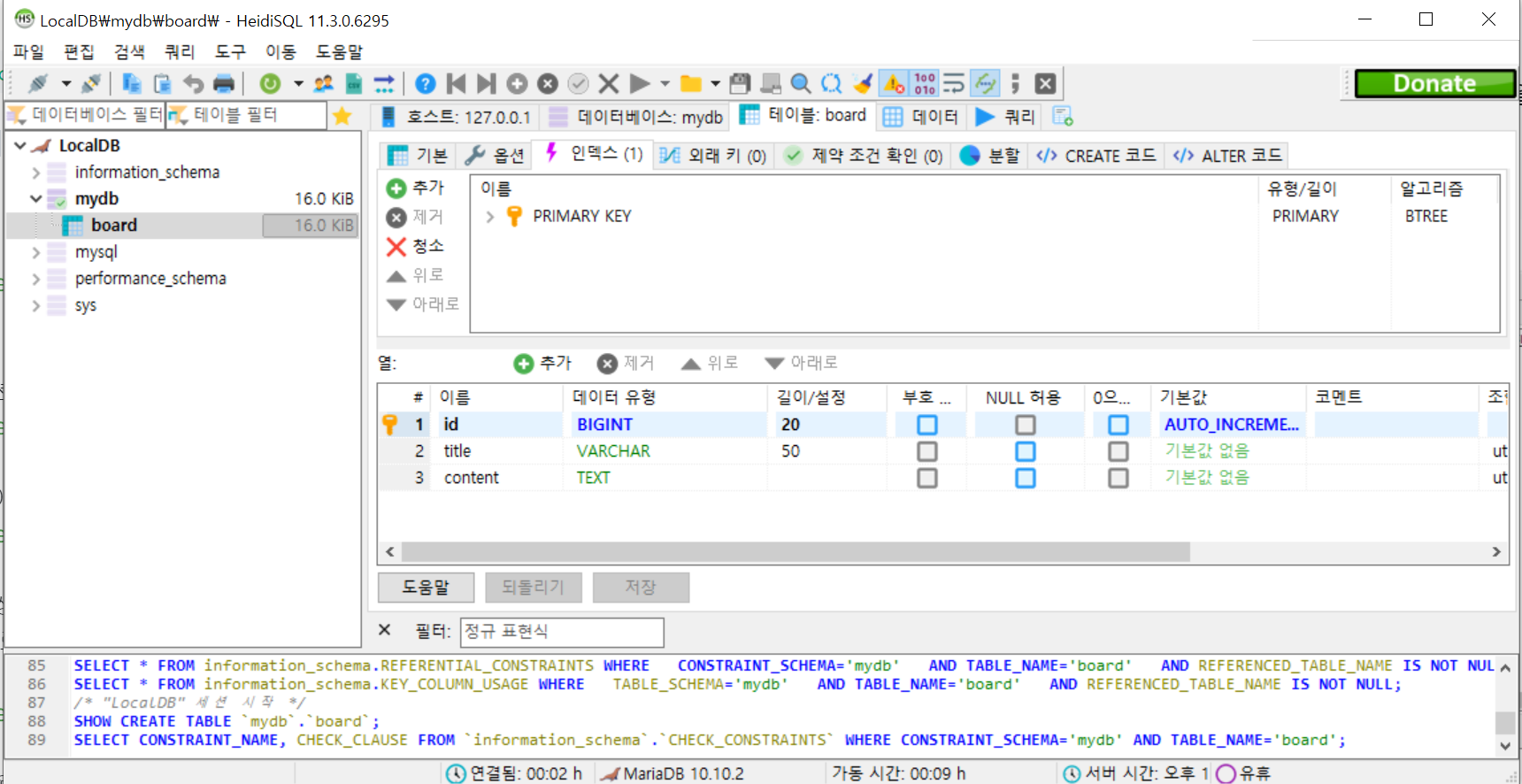Undo last change with the undo arrow
Screen dimensions: 1522x784
tap(194, 83)
